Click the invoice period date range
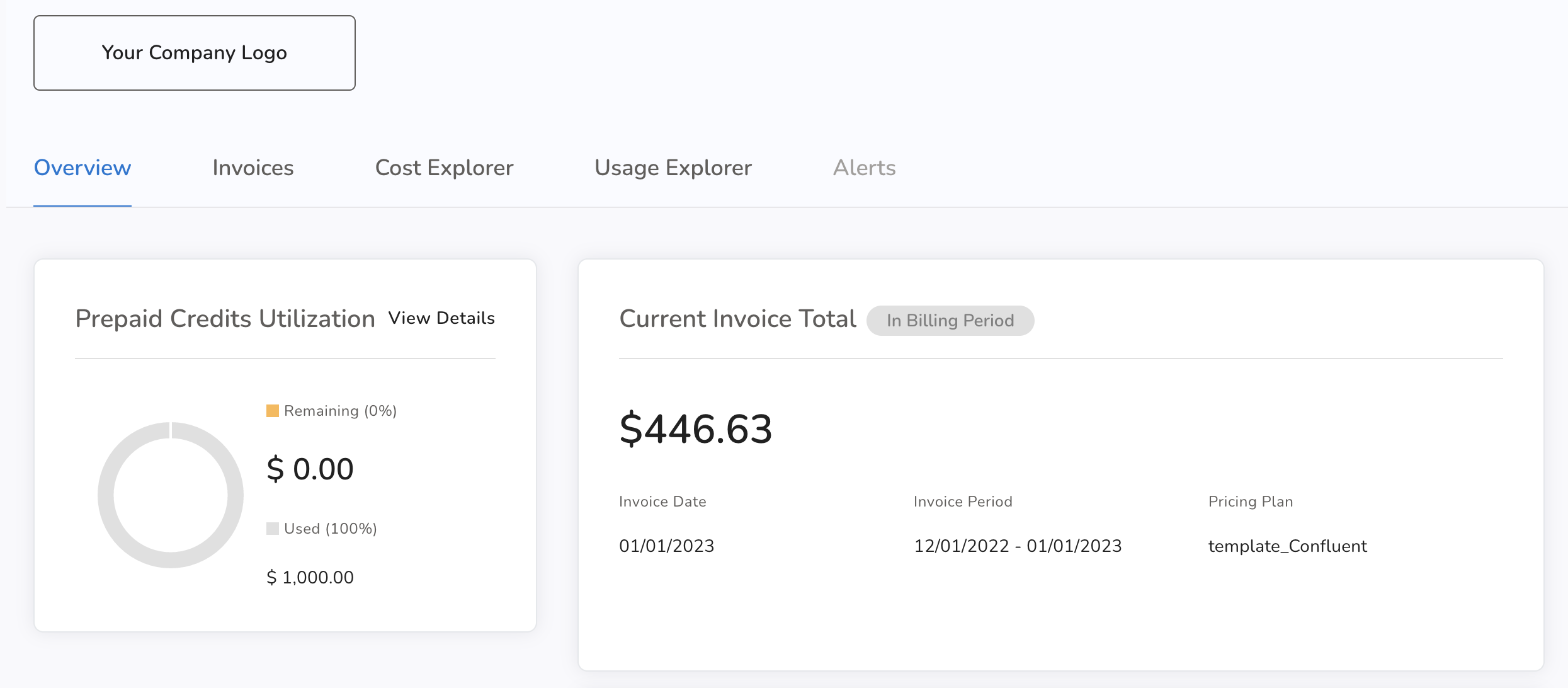The height and width of the screenshot is (688, 1568). (1018, 546)
